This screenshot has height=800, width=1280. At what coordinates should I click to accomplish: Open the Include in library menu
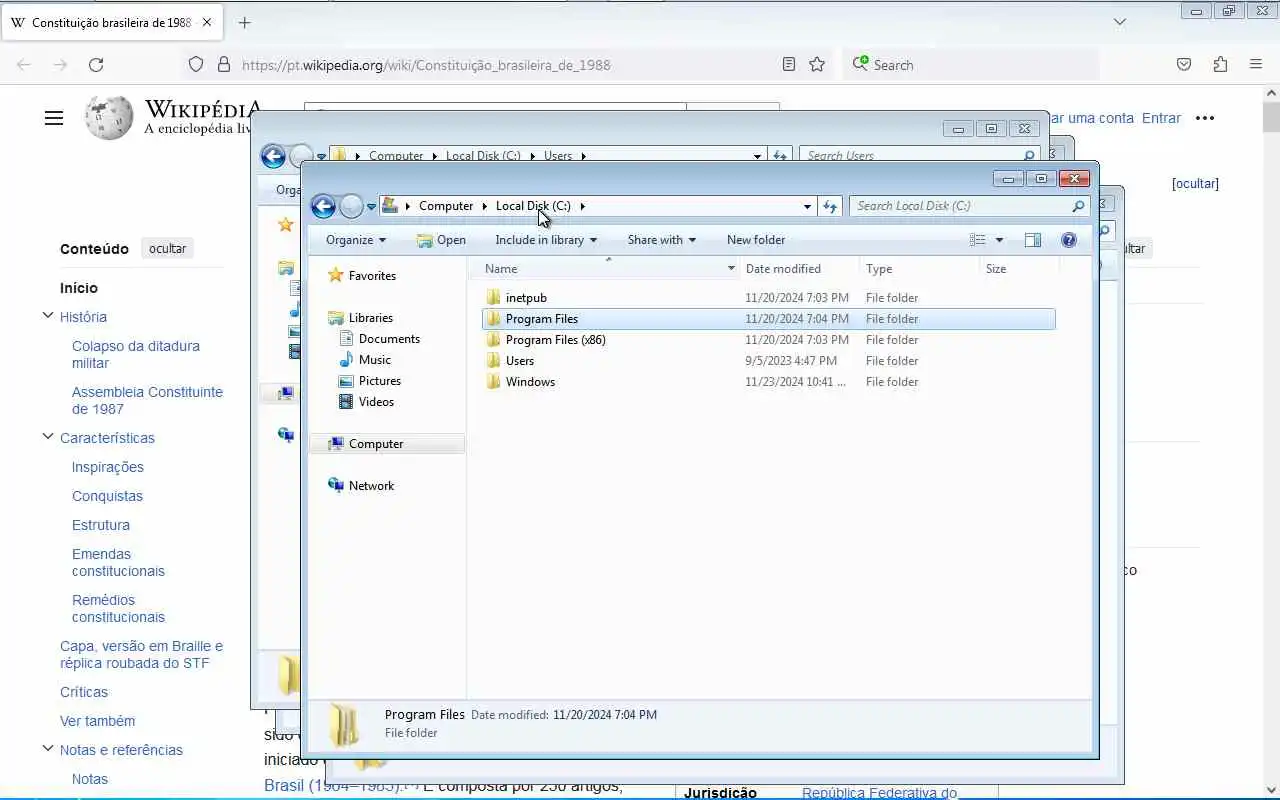click(x=546, y=240)
